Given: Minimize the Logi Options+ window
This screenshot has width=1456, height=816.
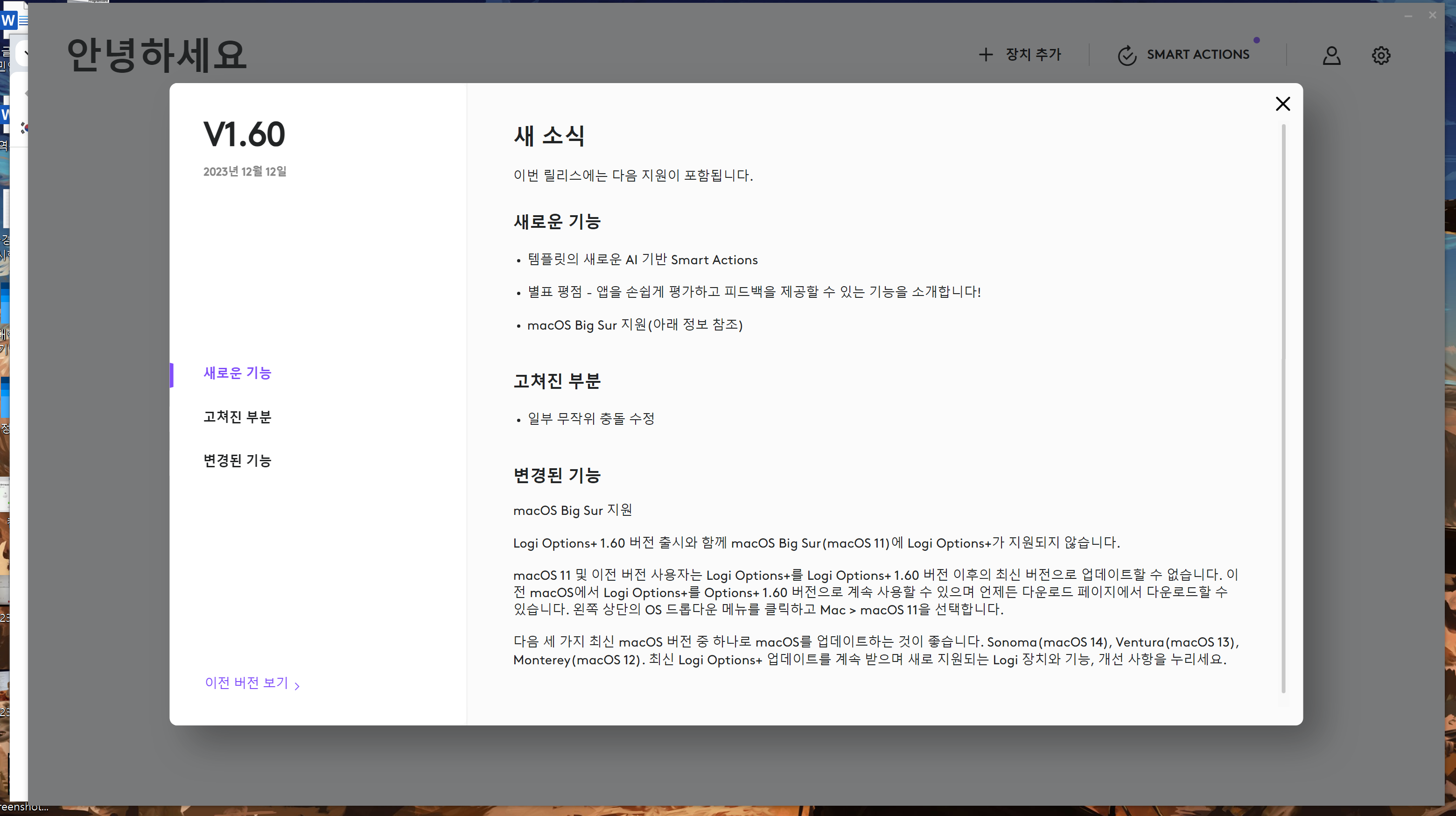Looking at the screenshot, I should [1408, 15].
